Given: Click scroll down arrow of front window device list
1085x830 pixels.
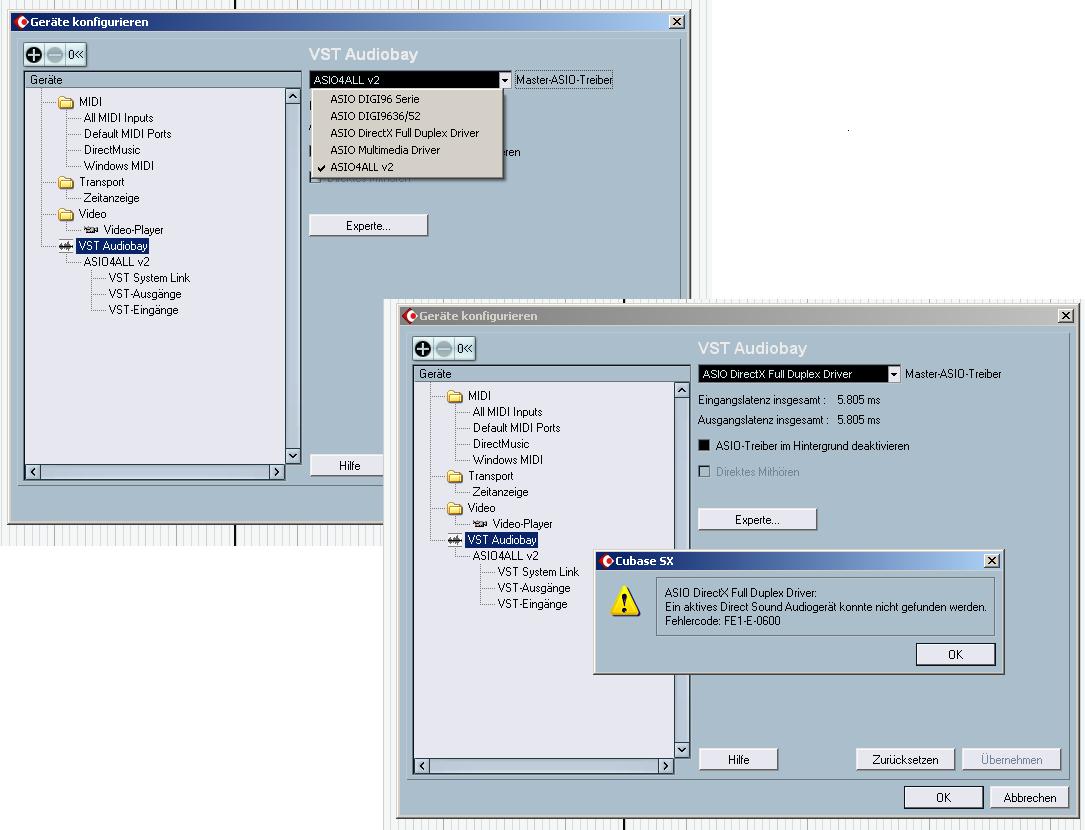Looking at the screenshot, I should coord(682,750).
